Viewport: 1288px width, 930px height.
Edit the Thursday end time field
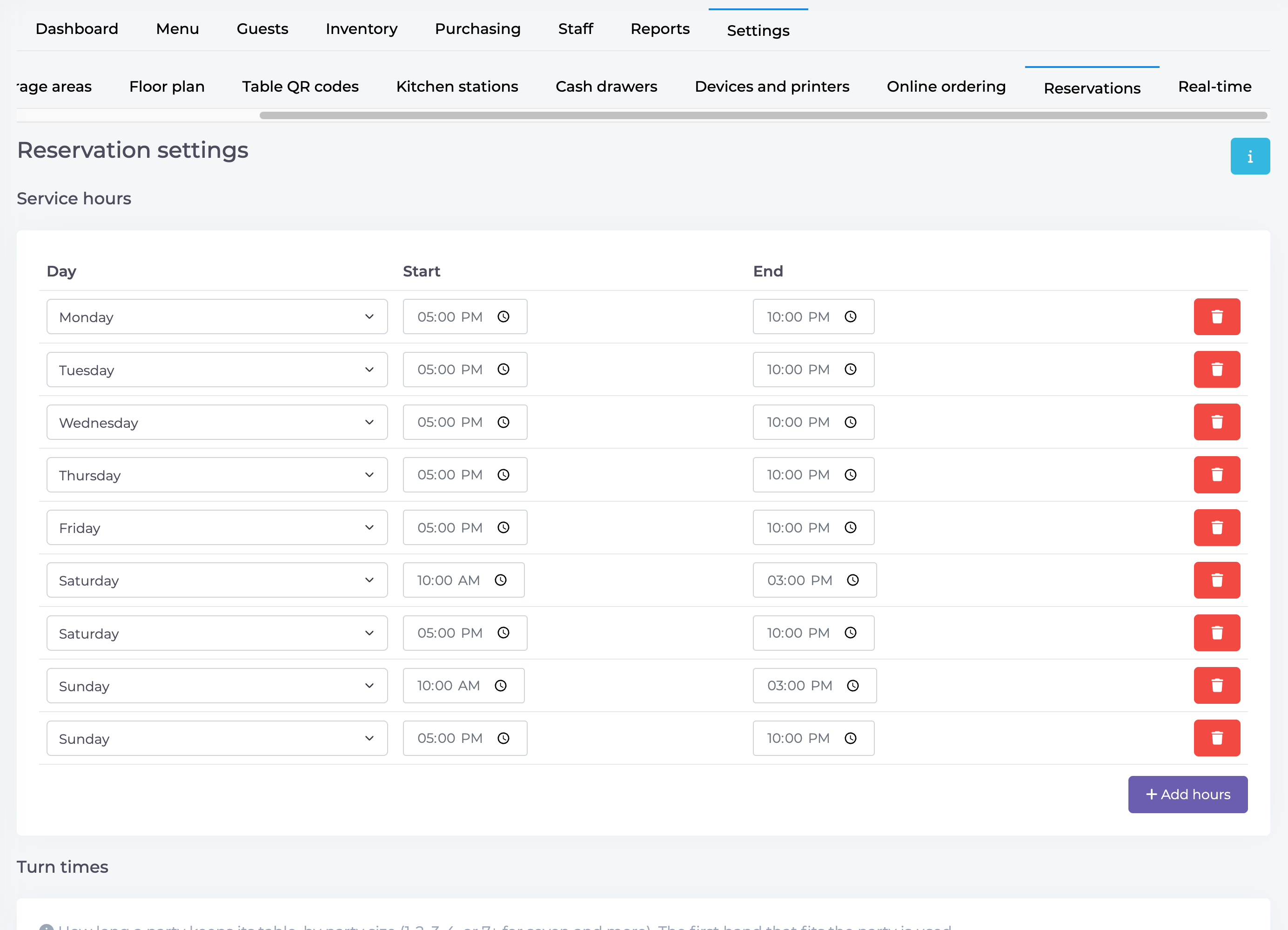(x=813, y=475)
